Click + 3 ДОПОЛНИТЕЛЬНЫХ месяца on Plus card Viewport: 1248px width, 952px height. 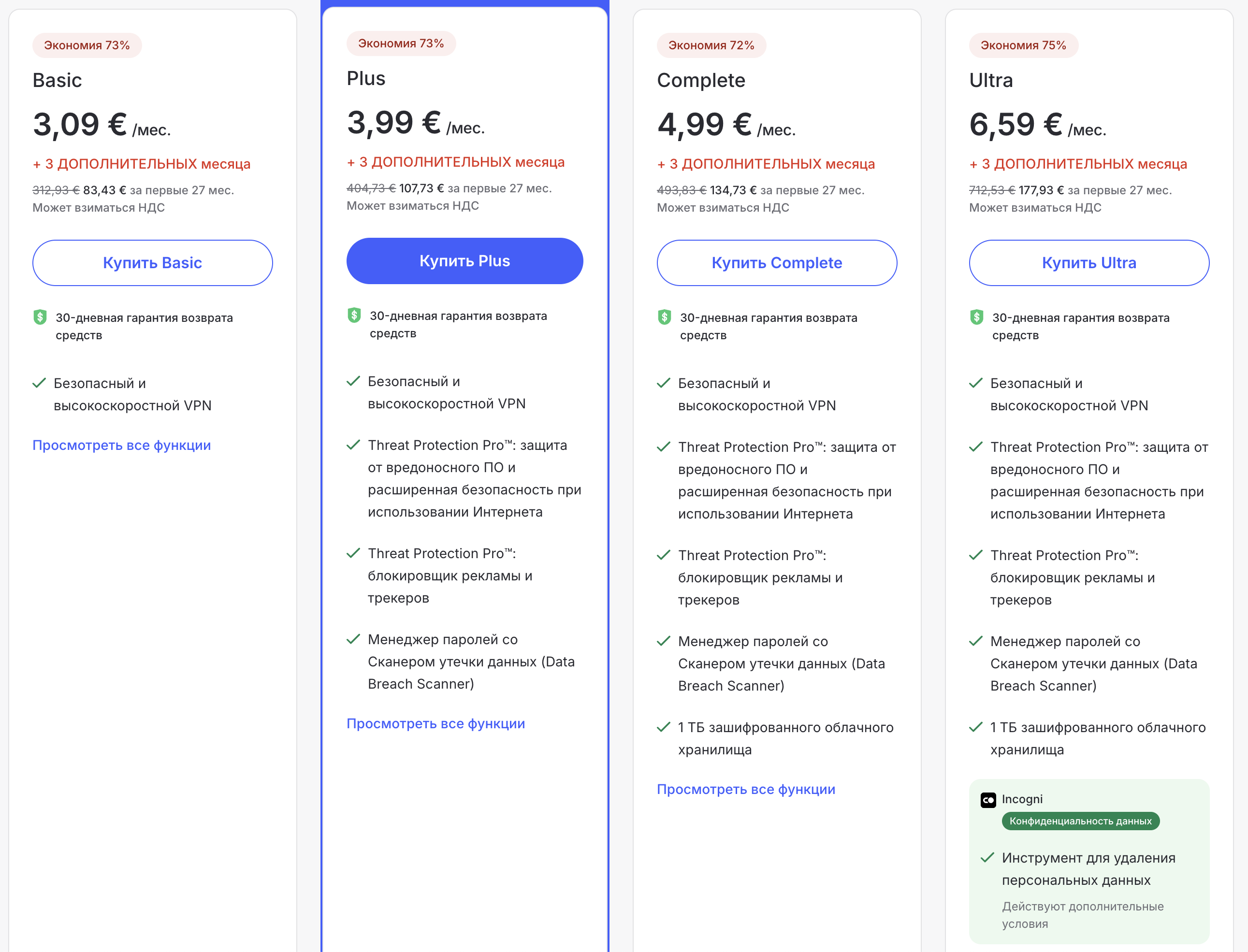tap(456, 163)
